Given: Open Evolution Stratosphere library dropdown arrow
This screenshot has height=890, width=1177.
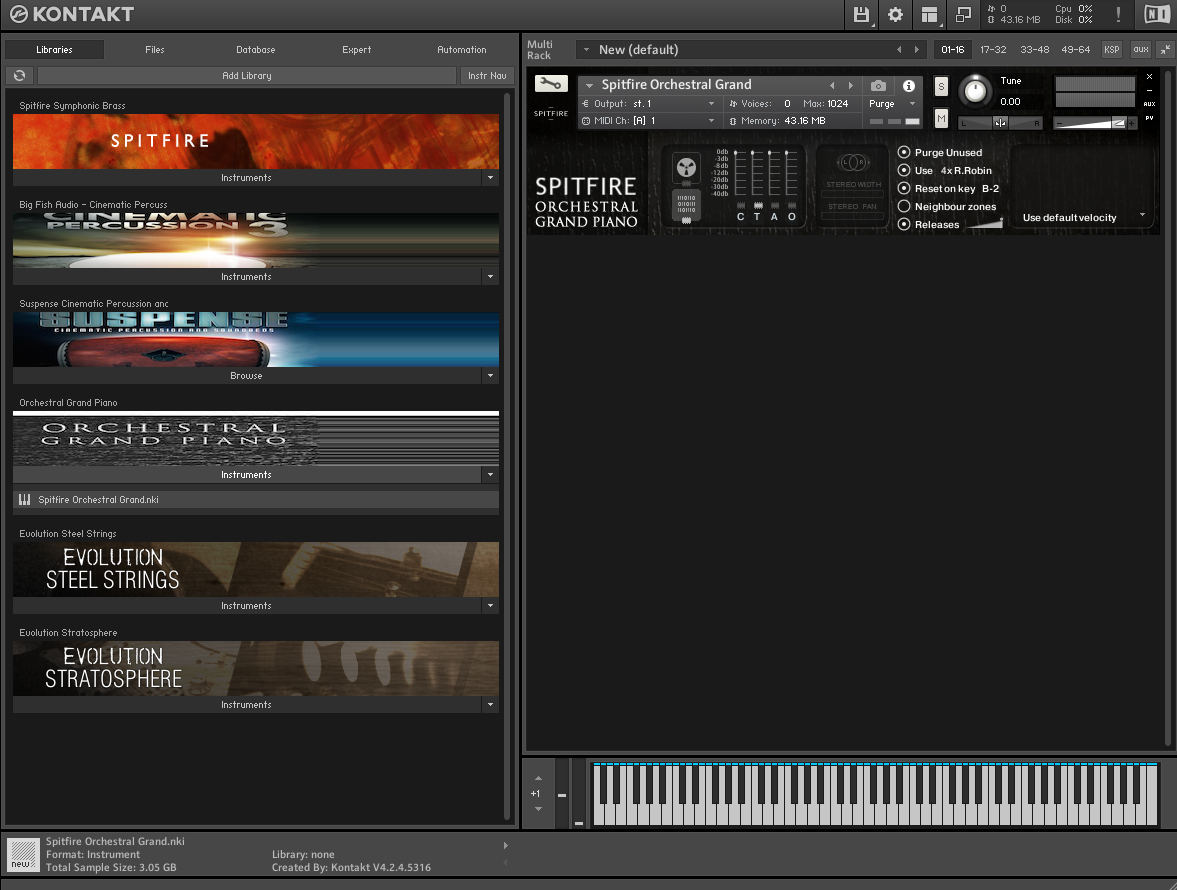Looking at the screenshot, I should (x=490, y=705).
